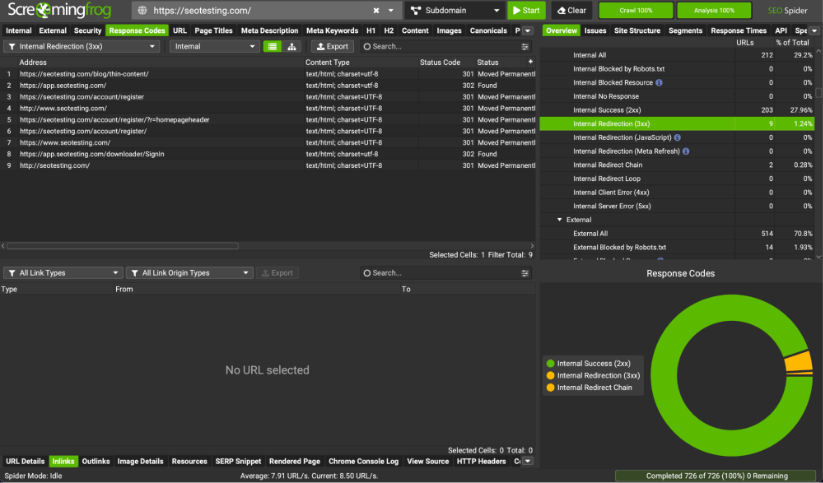The height and width of the screenshot is (483, 823).
Task: Click info icon beside Internal Blocked Resource
Action: point(661,82)
